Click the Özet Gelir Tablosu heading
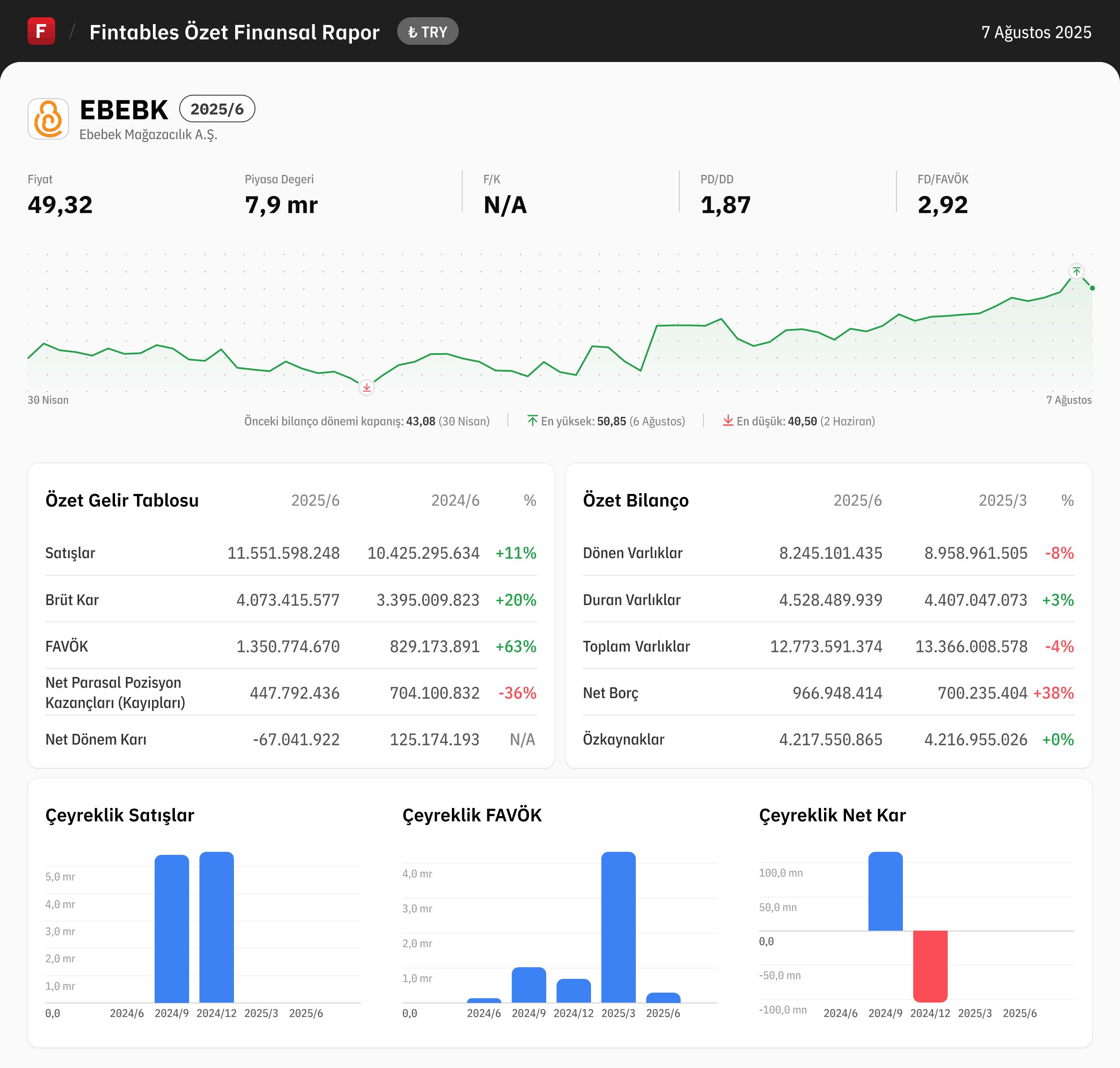This screenshot has height=1068, width=1120. pos(122,500)
